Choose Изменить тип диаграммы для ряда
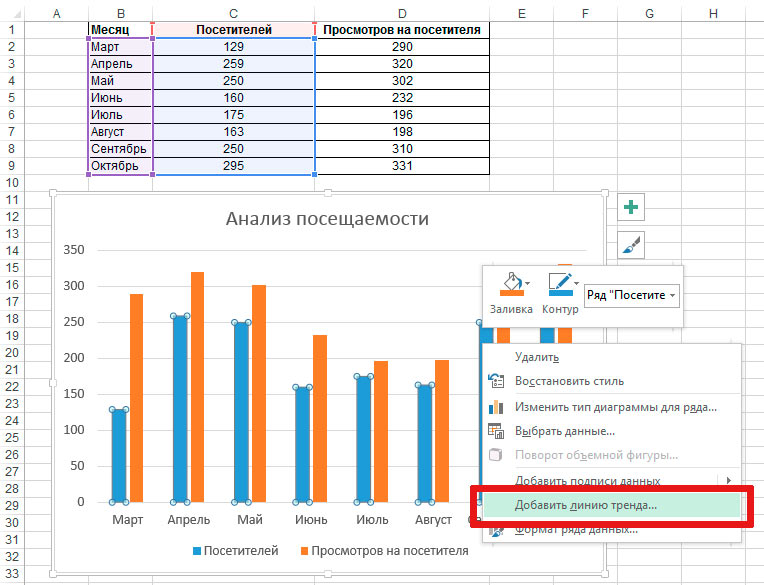 (616, 407)
